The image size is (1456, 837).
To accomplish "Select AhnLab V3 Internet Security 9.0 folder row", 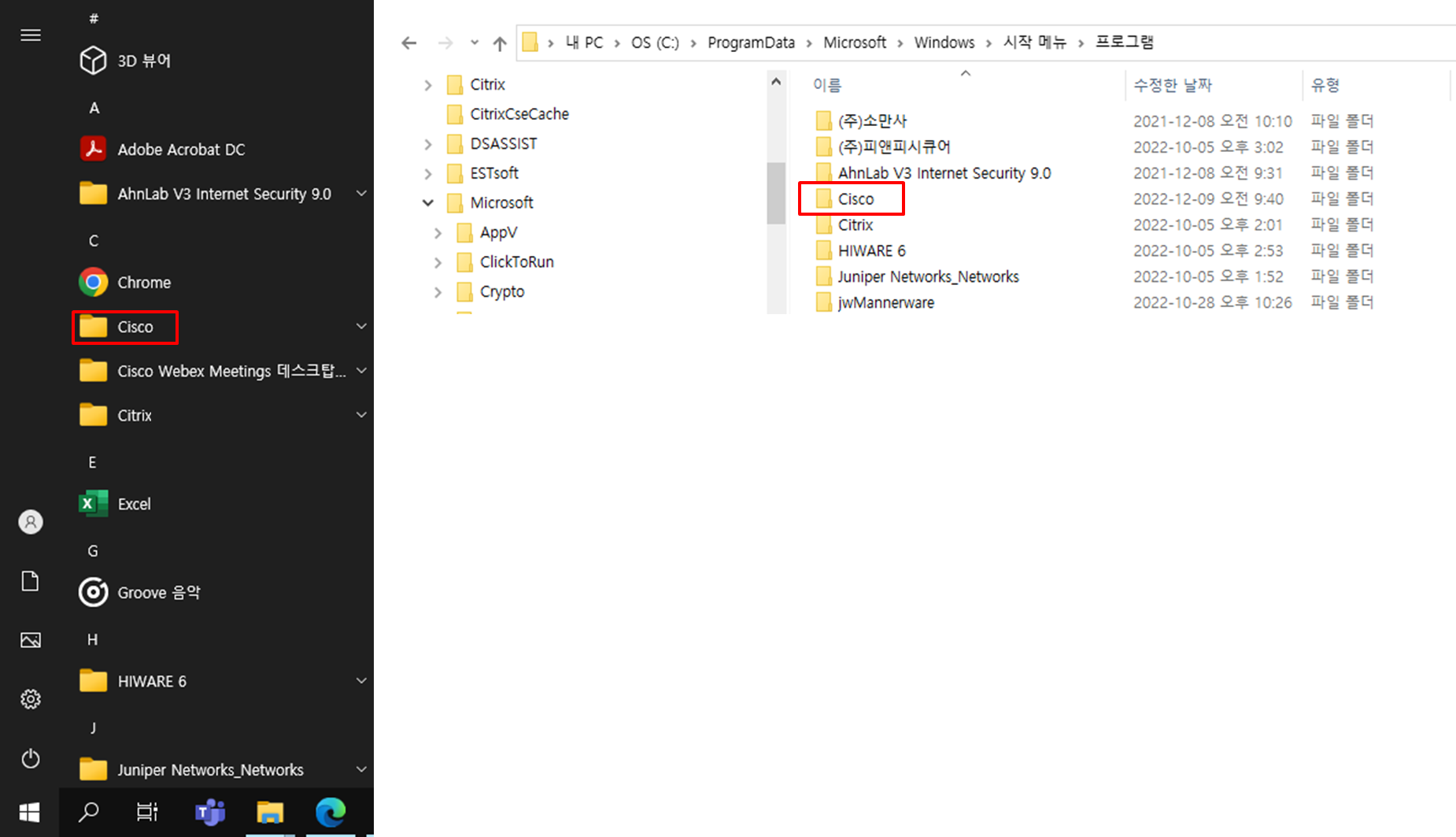I will tap(933, 172).
